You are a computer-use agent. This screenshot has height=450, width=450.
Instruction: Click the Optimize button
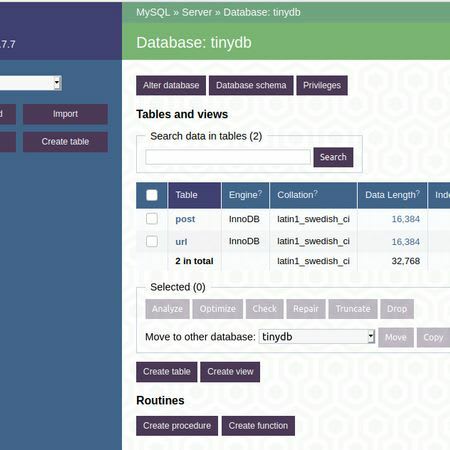[217, 309]
